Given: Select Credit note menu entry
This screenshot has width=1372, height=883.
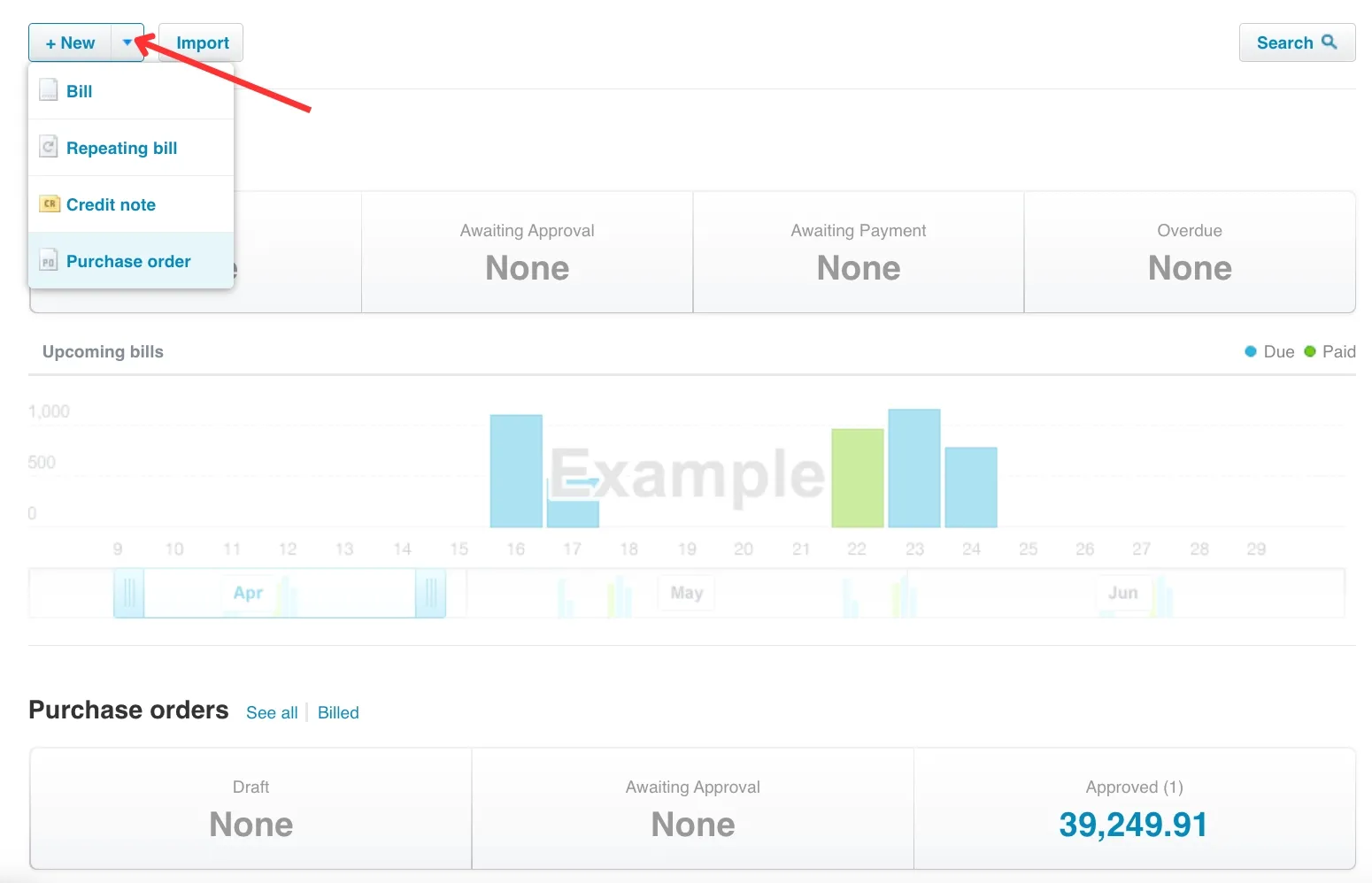Looking at the screenshot, I should coord(131,204).
